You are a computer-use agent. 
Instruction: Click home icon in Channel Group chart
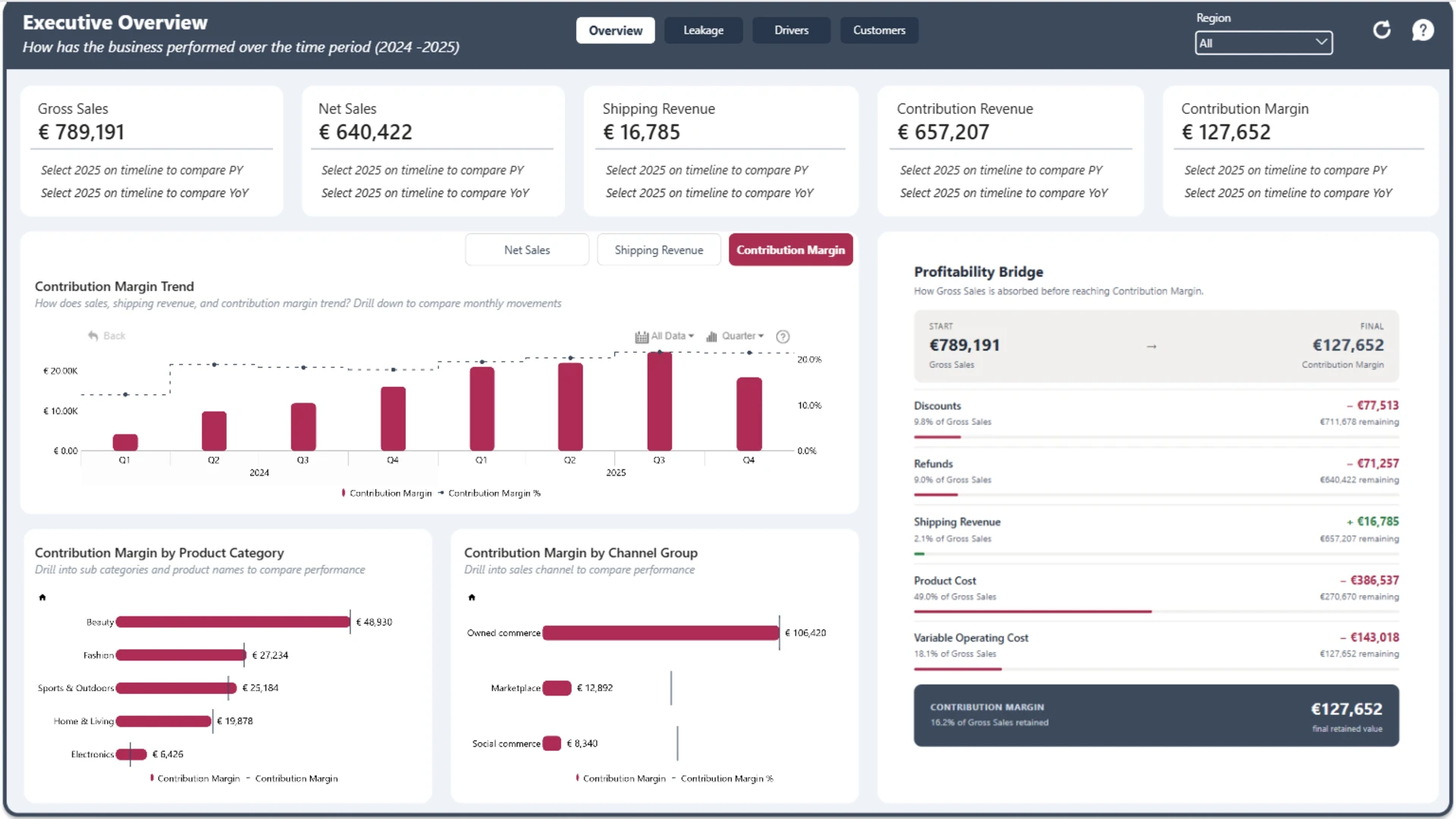[472, 598]
